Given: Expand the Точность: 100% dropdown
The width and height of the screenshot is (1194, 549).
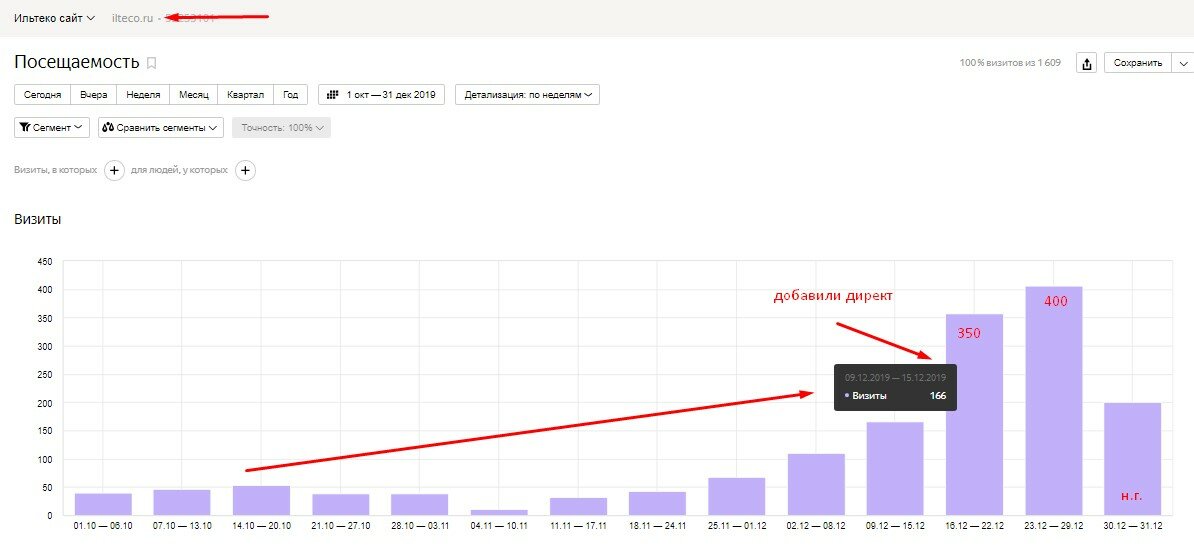Looking at the screenshot, I should pos(282,128).
